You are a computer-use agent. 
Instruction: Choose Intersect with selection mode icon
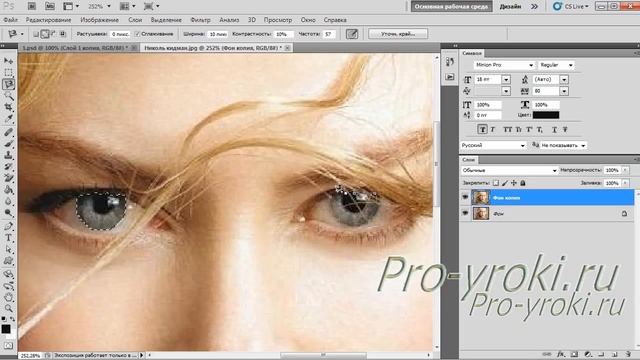click(63, 34)
